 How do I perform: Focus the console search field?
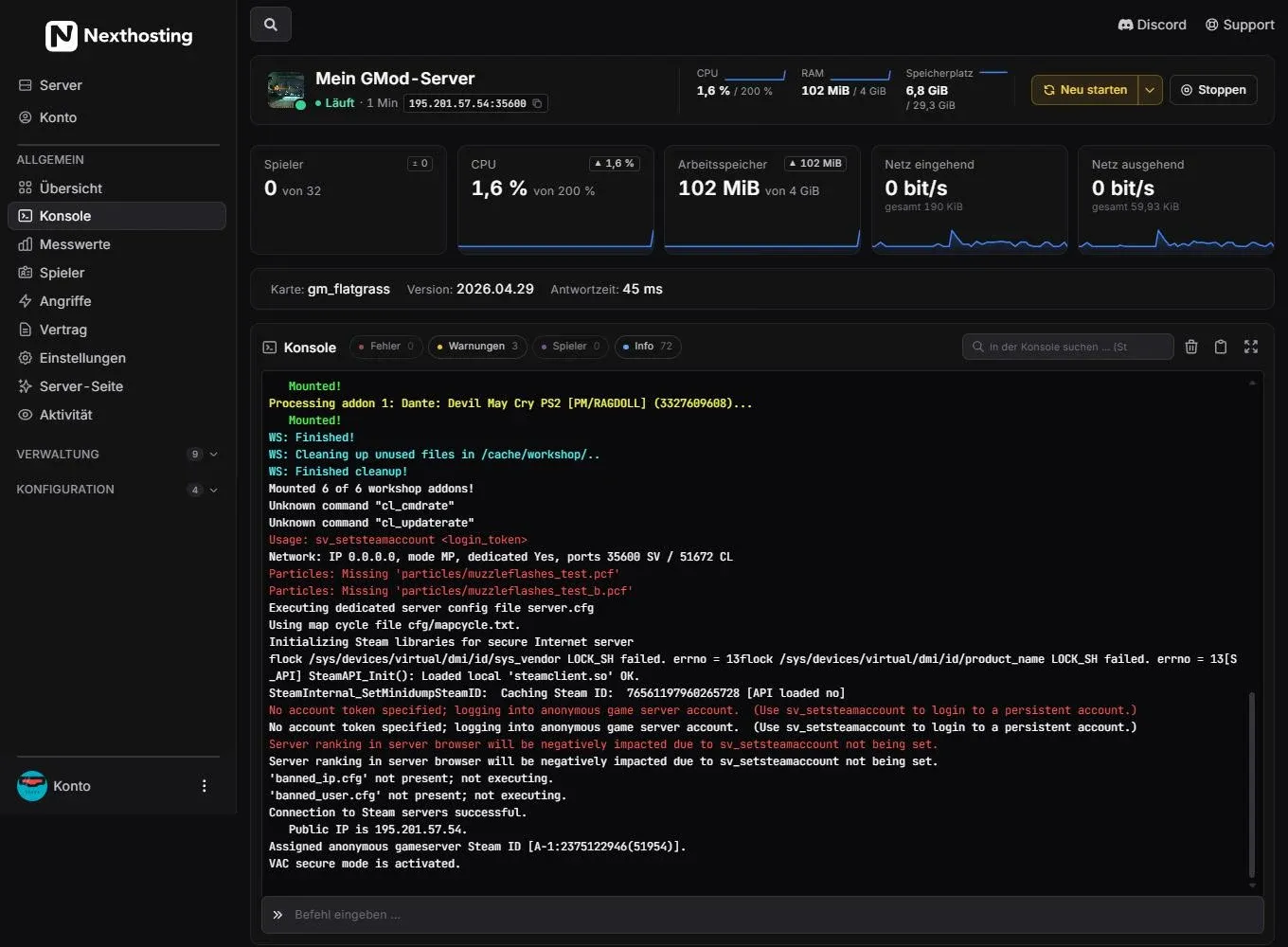pos(1068,347)
